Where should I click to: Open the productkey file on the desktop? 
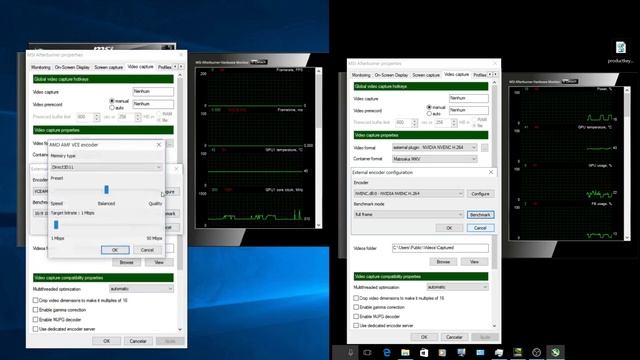point(620,52)
